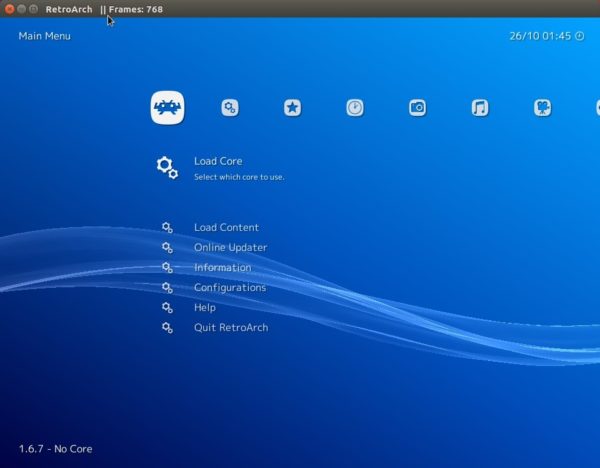Screen dimensions: 600x468
Task: Open the Configurations menu entry
Action: click(x=230, y=287)
